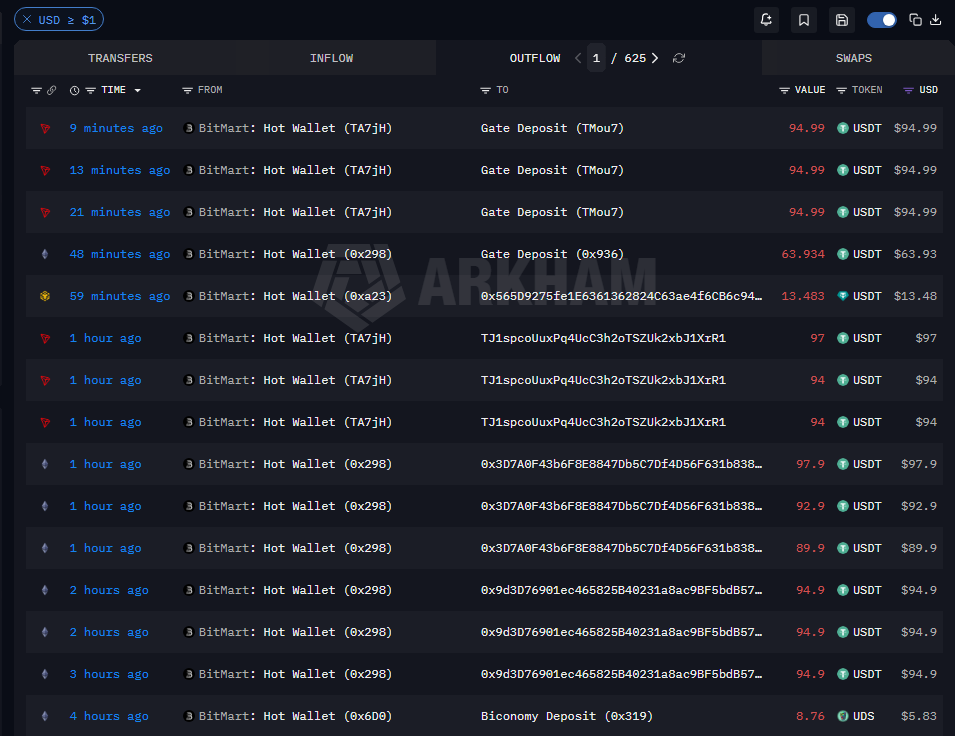This screenshot has width=955, height=736.
Task: Click Ethereum chain icon in 4 hours row
Action: coord(45,716)
